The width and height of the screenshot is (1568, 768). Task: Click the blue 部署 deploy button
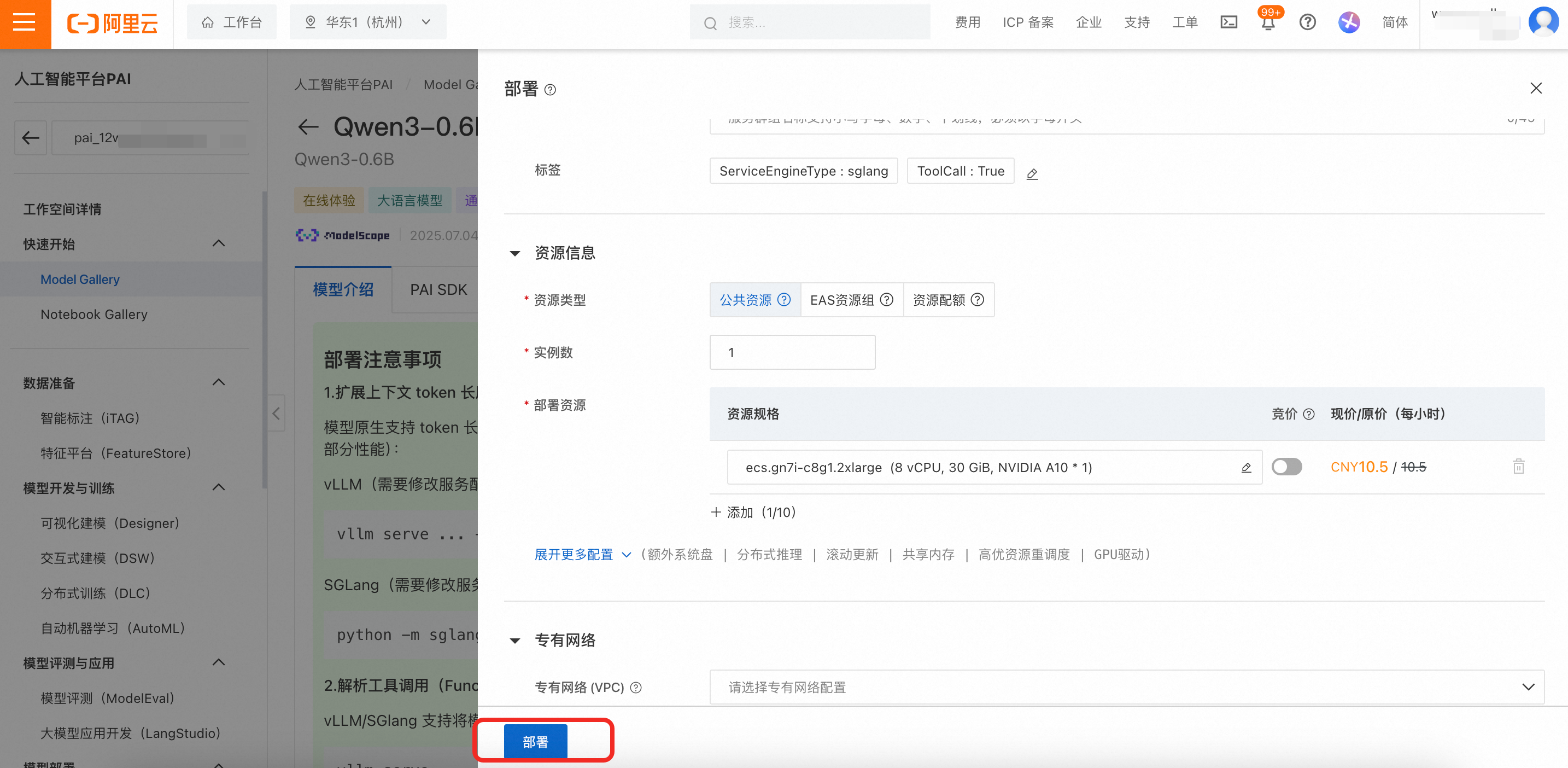[535, 741]
